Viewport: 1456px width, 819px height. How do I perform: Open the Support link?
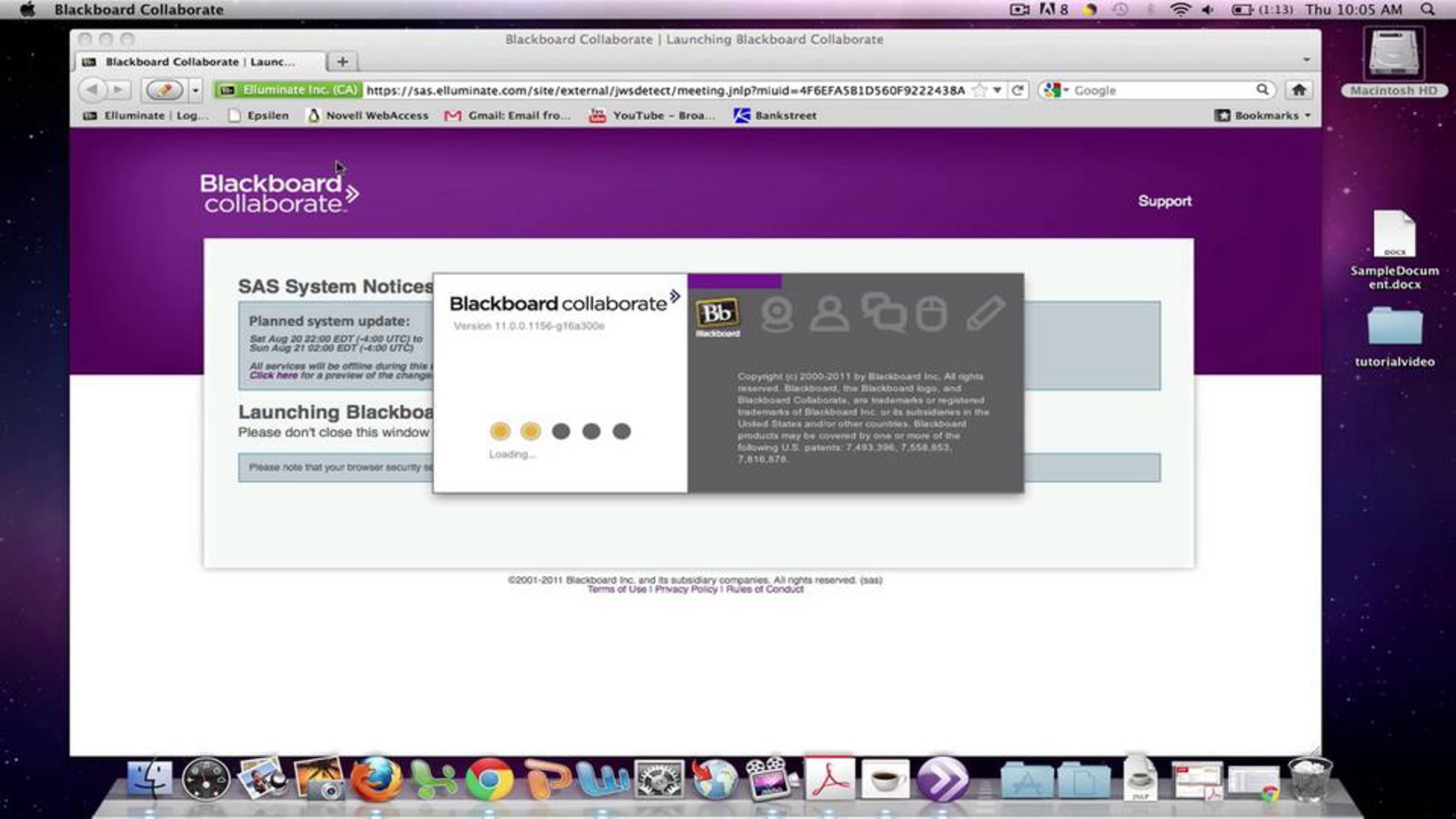[1165, 201]
